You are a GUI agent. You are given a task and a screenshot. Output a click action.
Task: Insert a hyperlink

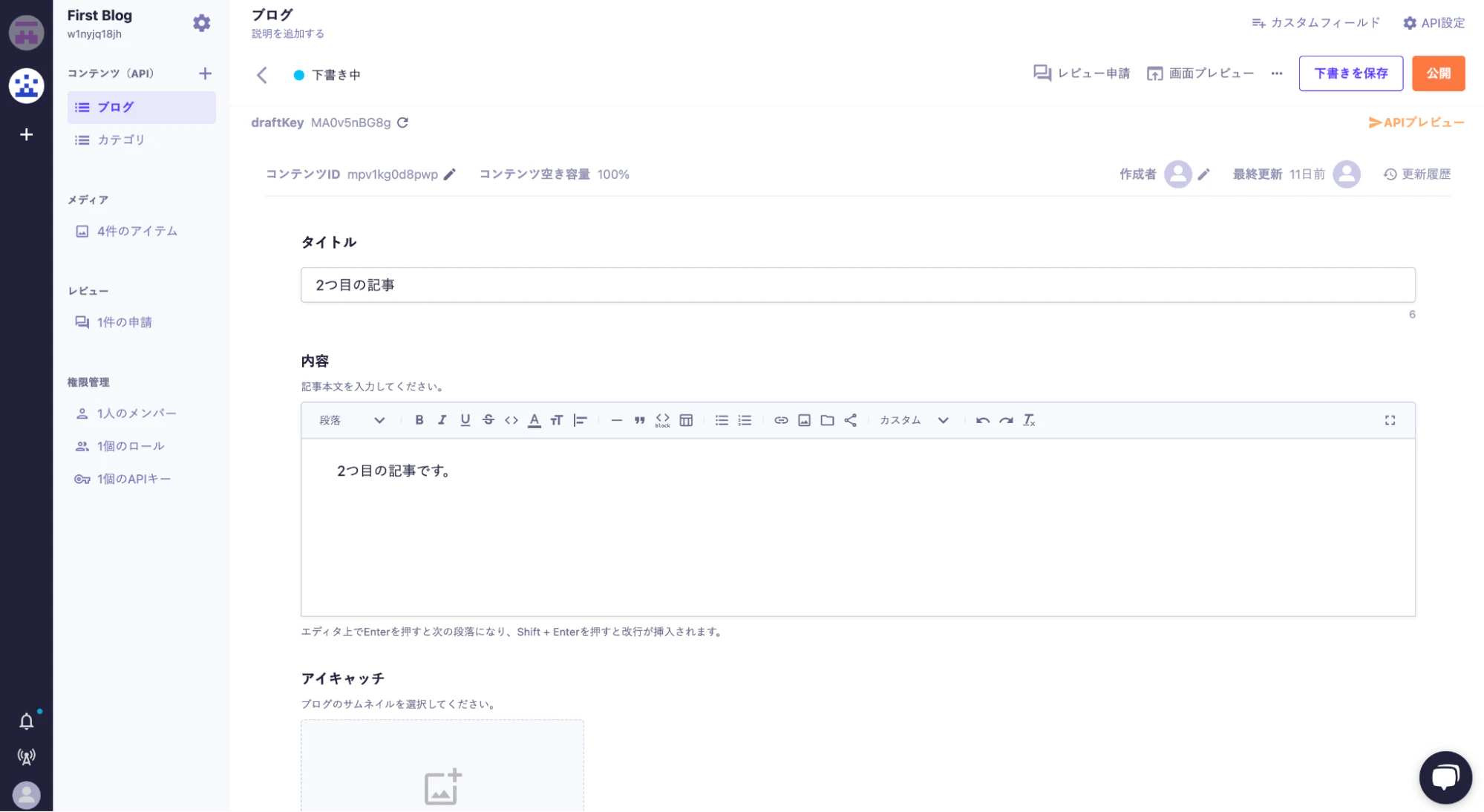781,420
